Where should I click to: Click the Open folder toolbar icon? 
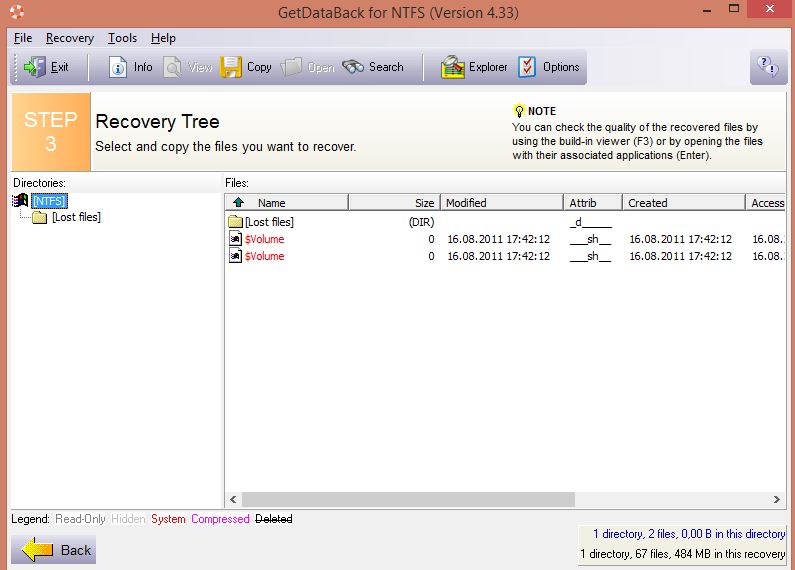click(291, 67)
